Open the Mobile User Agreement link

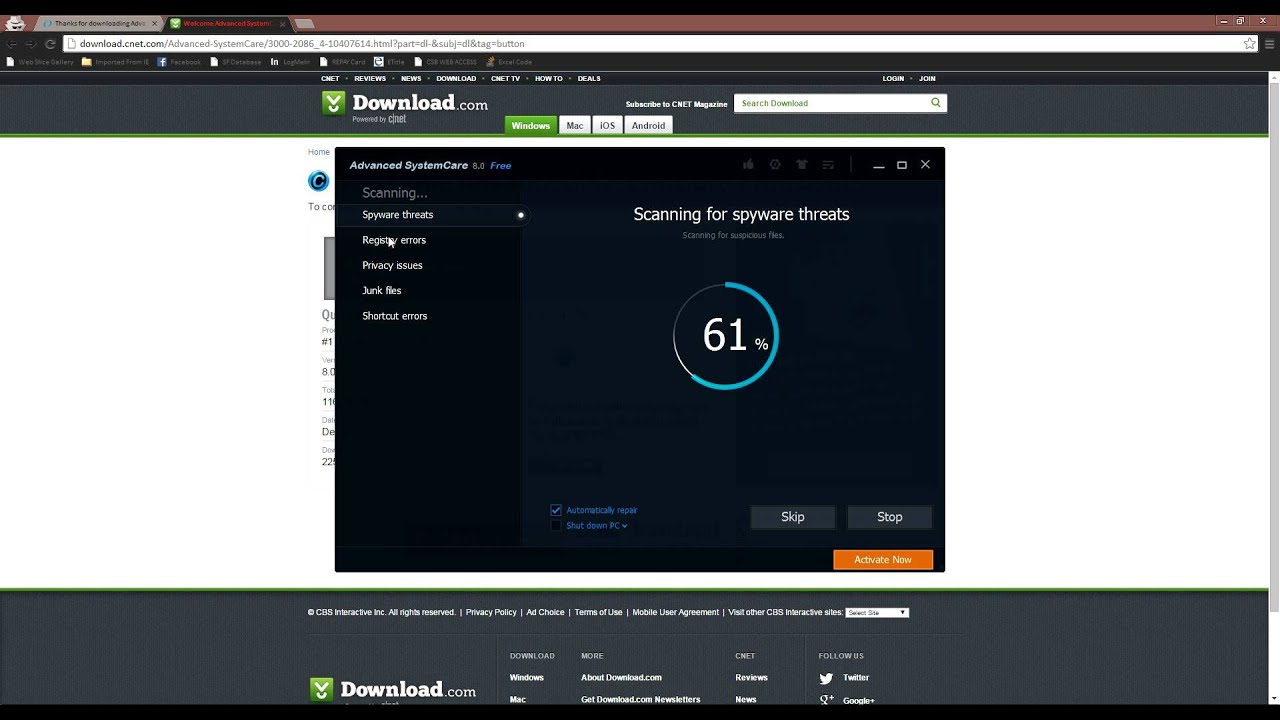point(675,613)
